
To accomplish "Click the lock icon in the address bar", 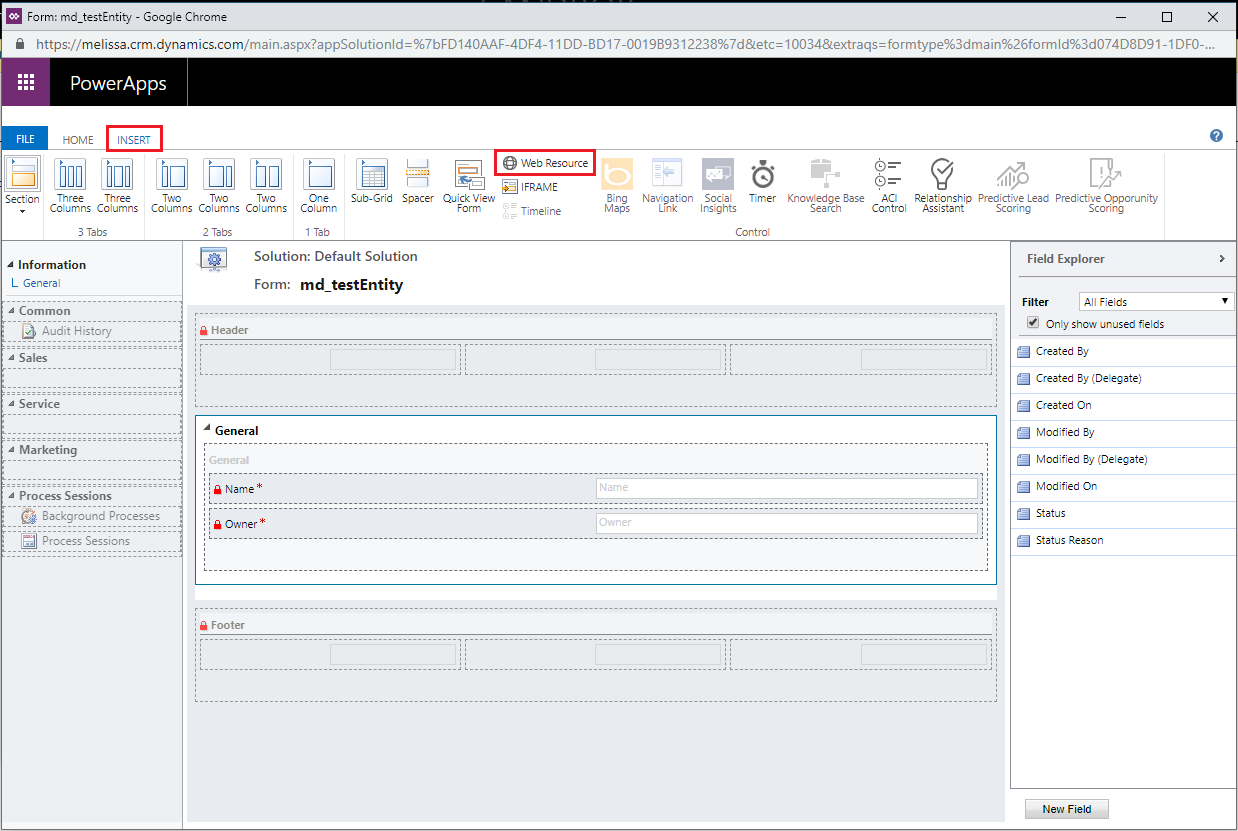I will coord(20,44).
